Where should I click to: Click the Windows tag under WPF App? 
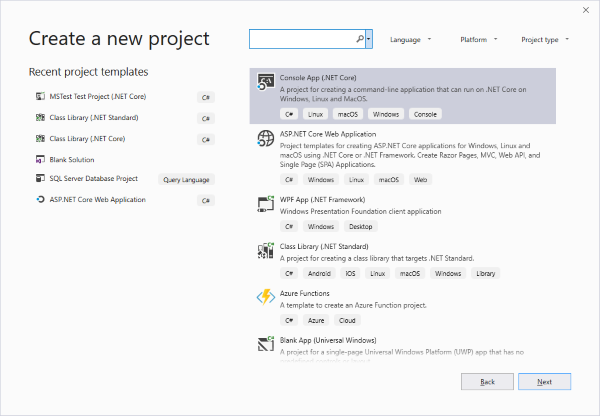[x=321, y=227]
